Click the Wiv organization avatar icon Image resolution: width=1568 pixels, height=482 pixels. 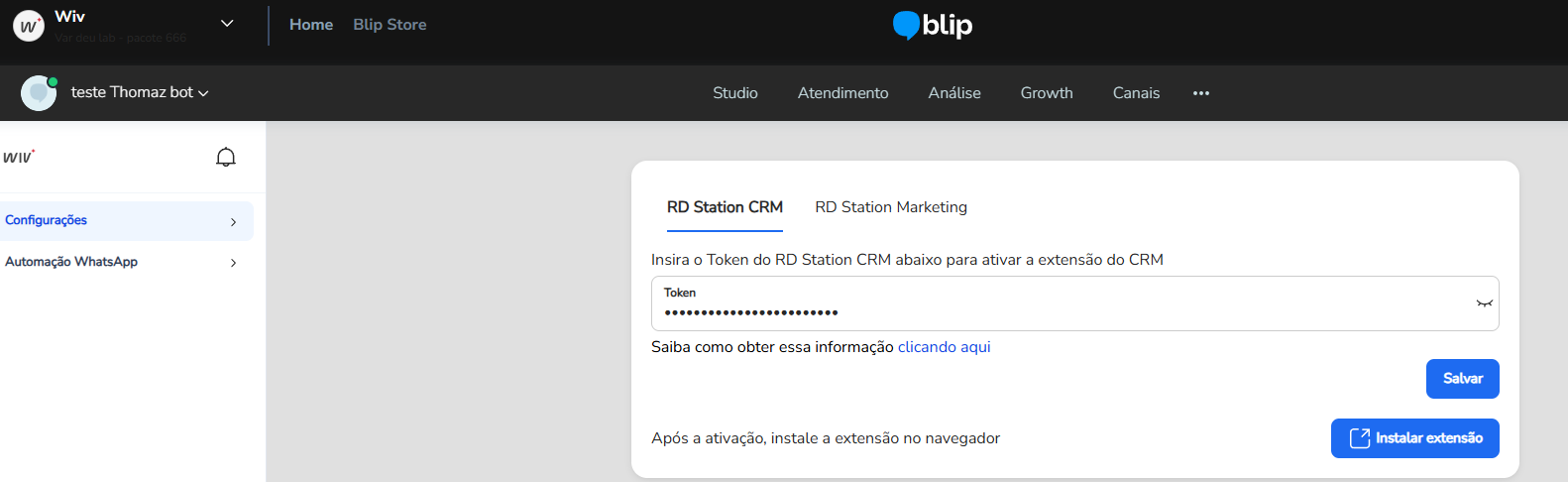pos(29,26)
